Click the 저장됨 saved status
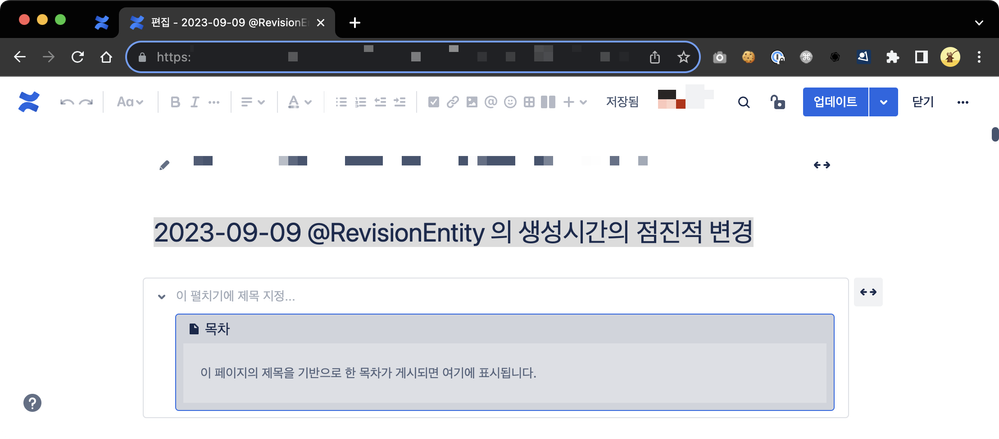The width and height of the screenshot is (999, 439). pyautogui.click(x=622, y=102)
